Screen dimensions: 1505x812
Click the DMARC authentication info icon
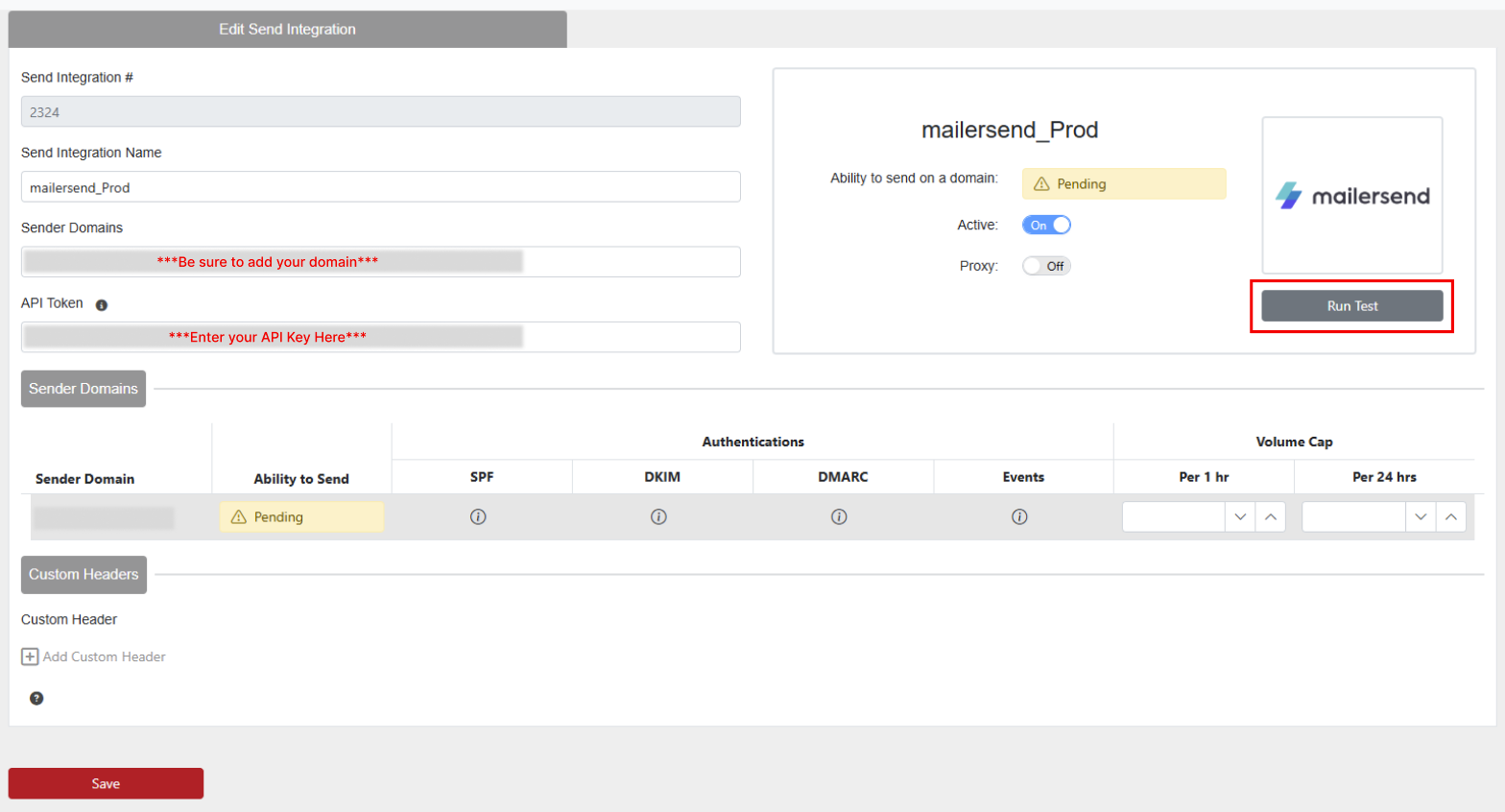point(839,516)
